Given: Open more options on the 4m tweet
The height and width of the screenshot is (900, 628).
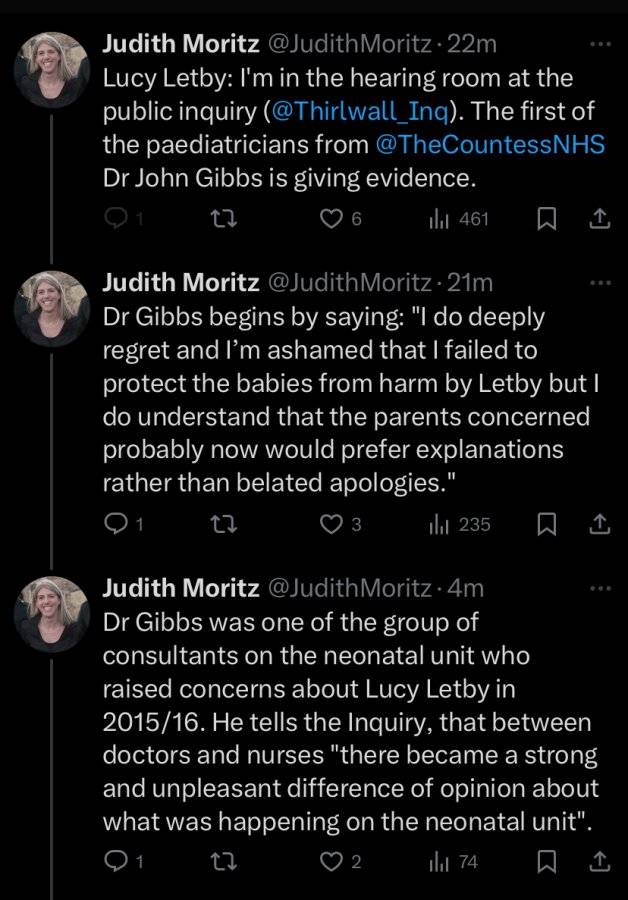Looking at the screenshot, I should pyautogui.click(x=600, y=588).
